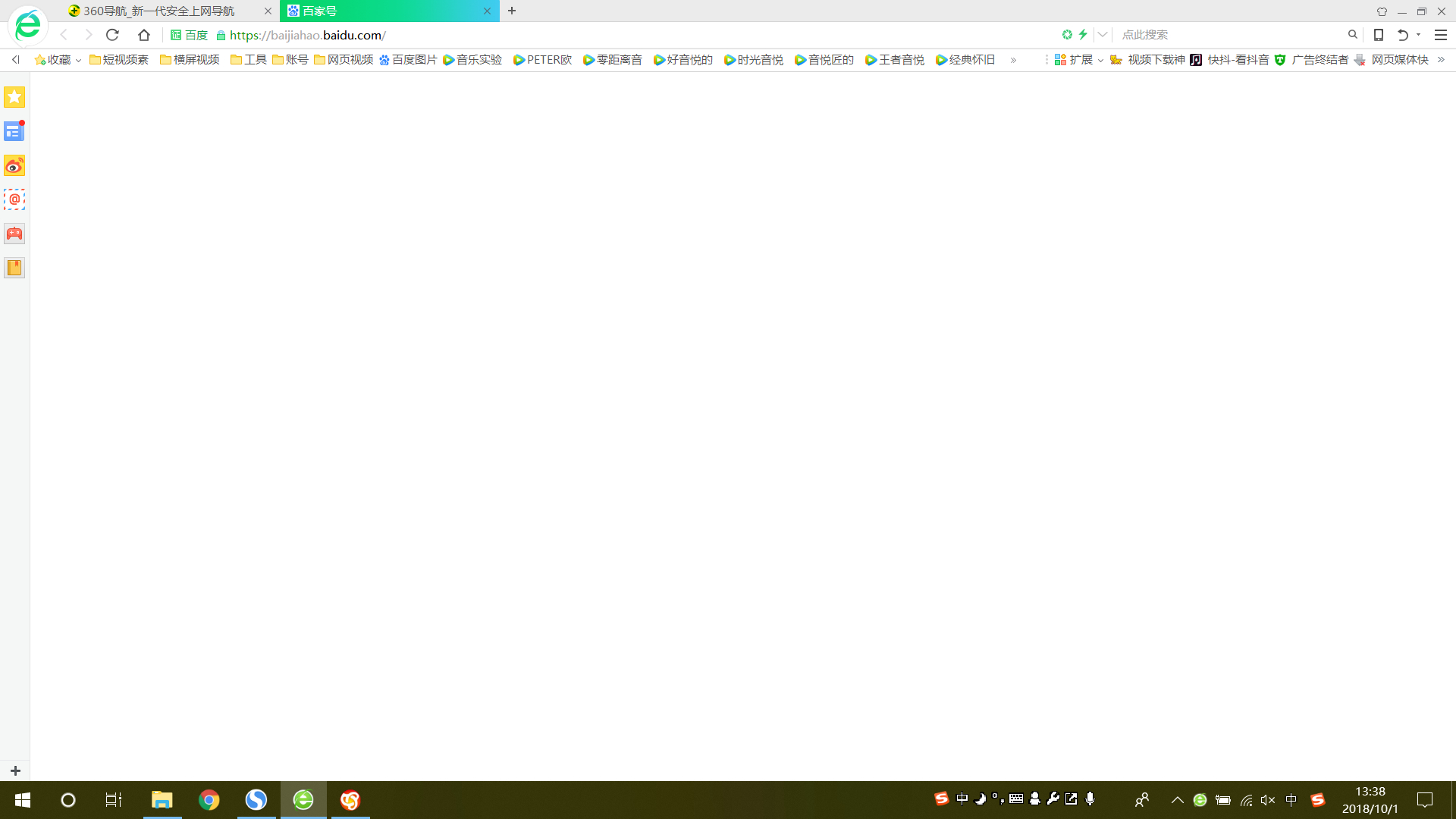The image size is (1456, 819).
Task: Show more bookmarks via double chevron
Action: tap(1013, 60)
